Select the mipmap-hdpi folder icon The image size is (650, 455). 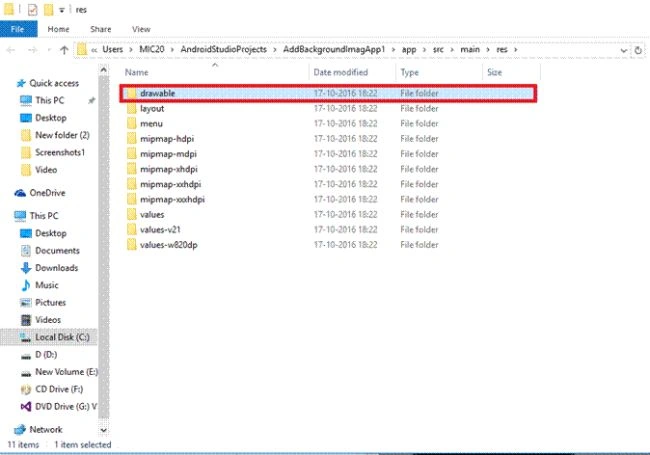click(x=132, y=139)
